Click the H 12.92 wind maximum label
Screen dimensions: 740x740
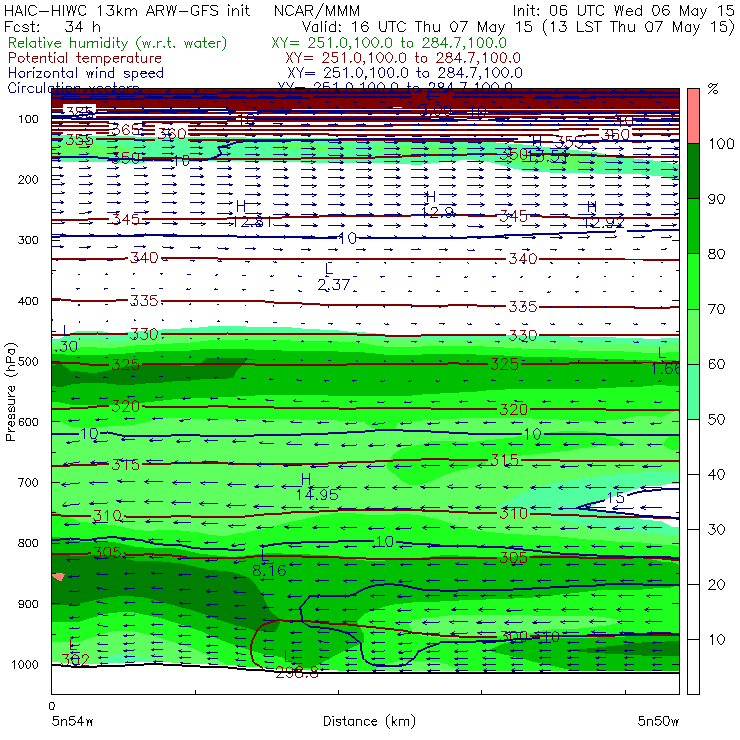point(604,215)
